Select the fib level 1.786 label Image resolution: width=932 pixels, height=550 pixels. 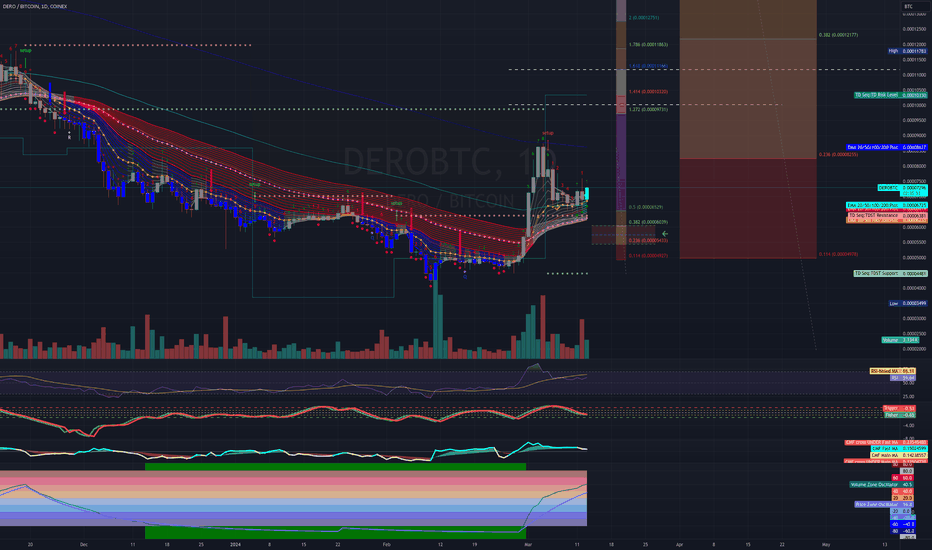pos(648,45)
